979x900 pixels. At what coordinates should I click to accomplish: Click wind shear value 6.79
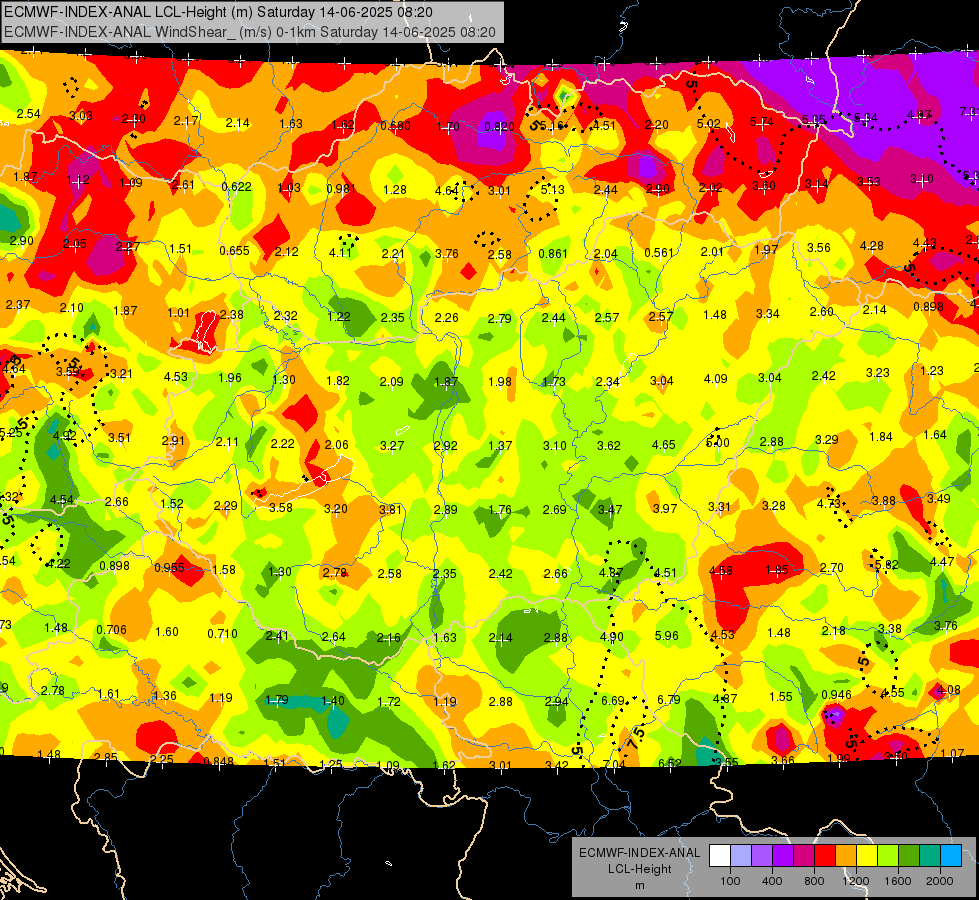(x=669, y=700)
